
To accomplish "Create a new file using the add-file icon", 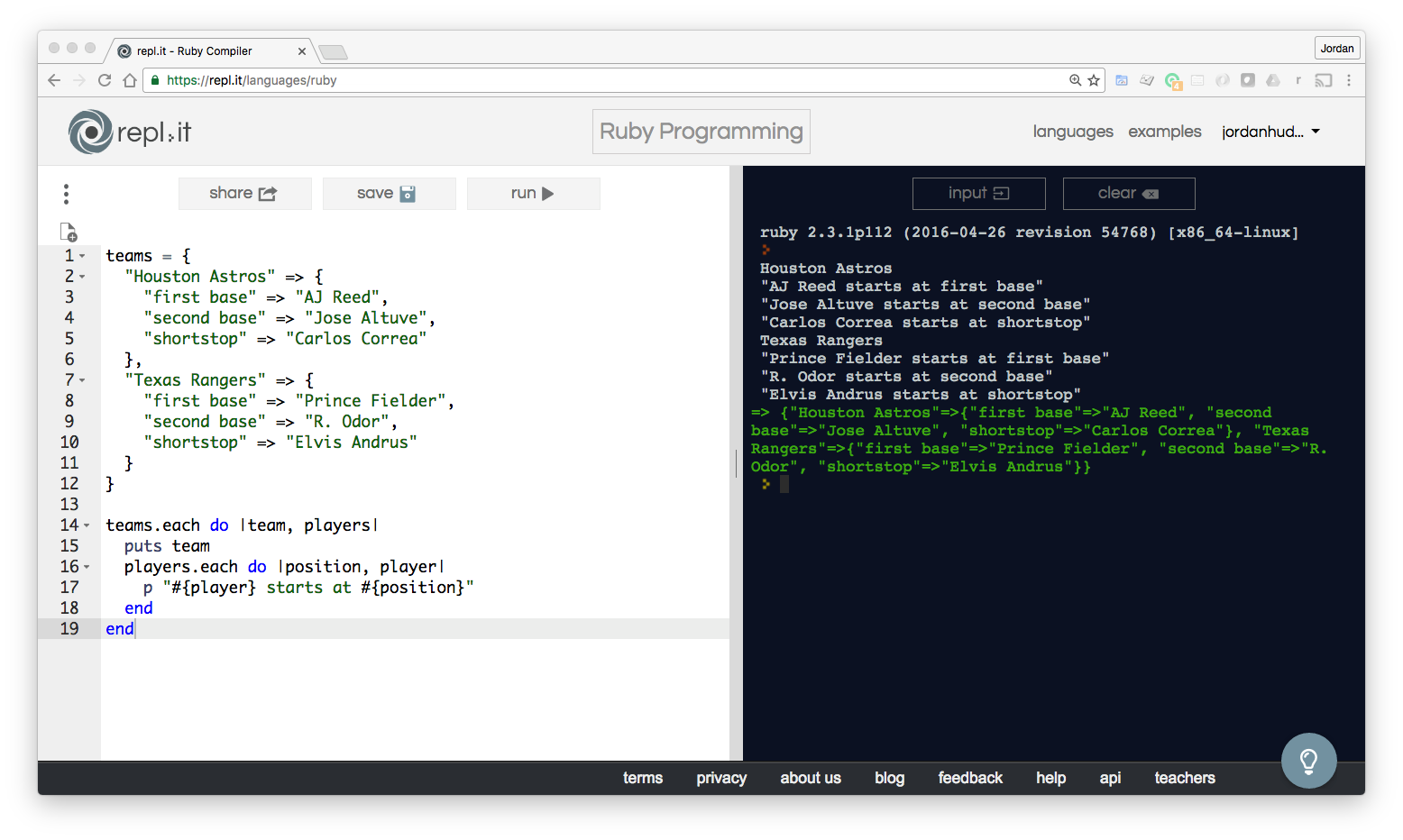I will (x=69, y=232).
